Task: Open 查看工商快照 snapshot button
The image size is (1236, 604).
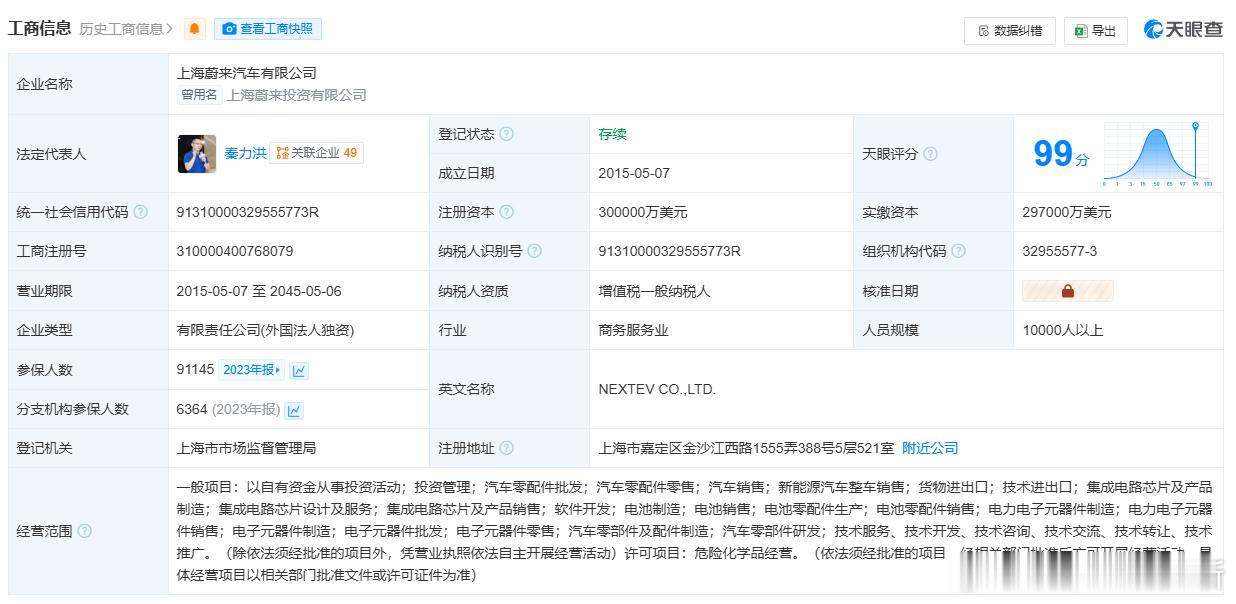Action: [x=268, y=29]
